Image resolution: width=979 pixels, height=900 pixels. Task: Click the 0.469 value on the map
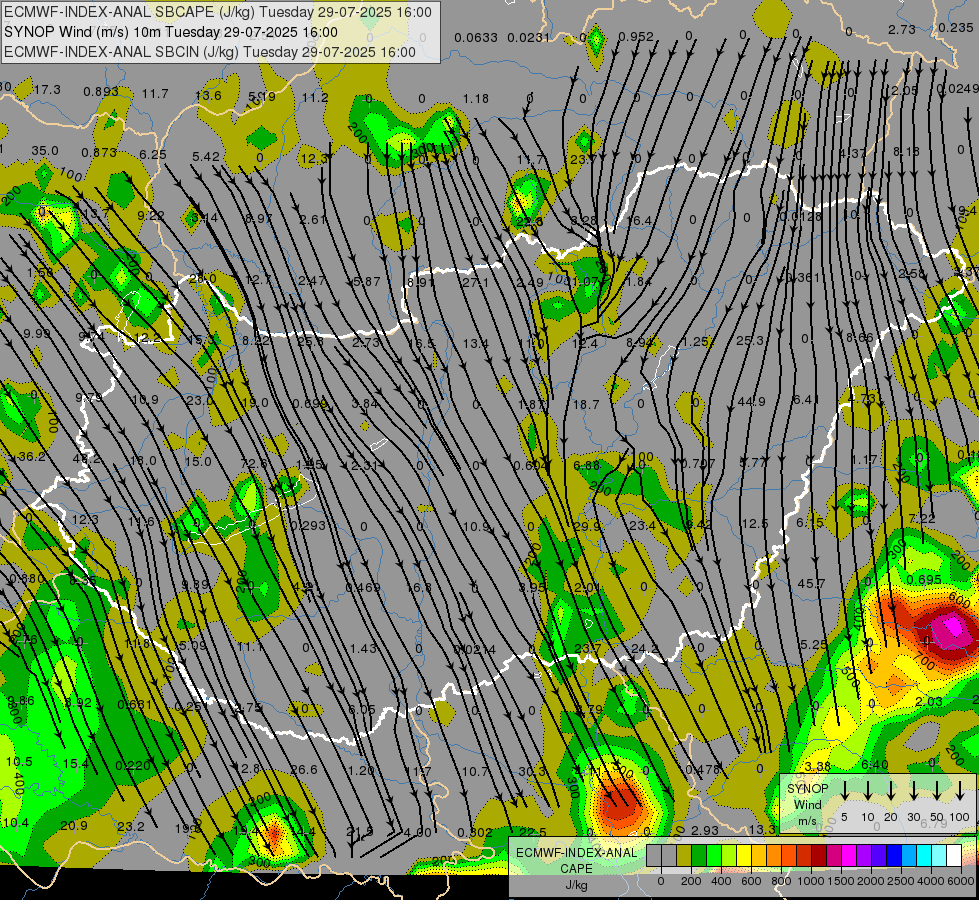tap(363, 588)
